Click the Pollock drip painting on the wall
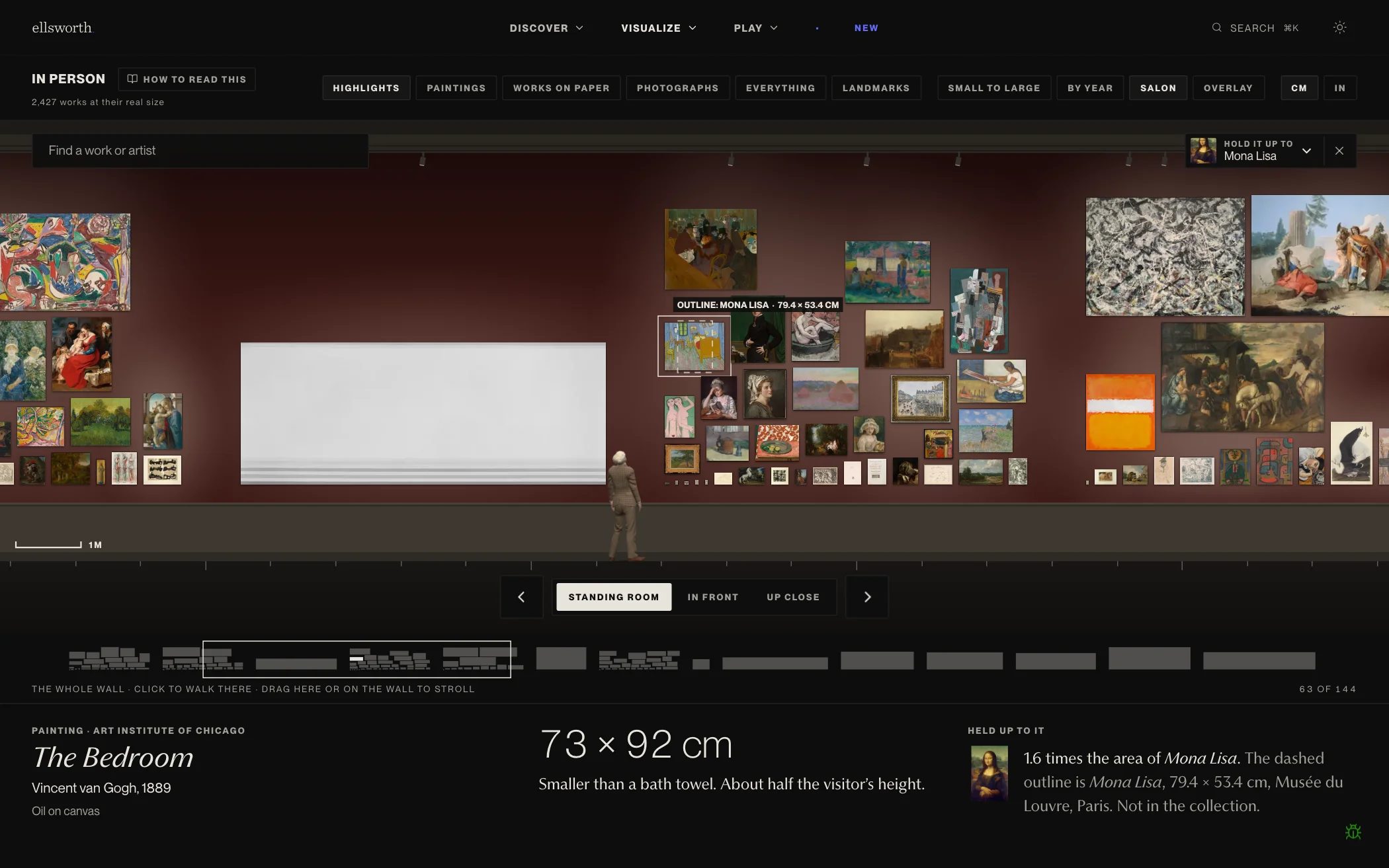 1165,256
